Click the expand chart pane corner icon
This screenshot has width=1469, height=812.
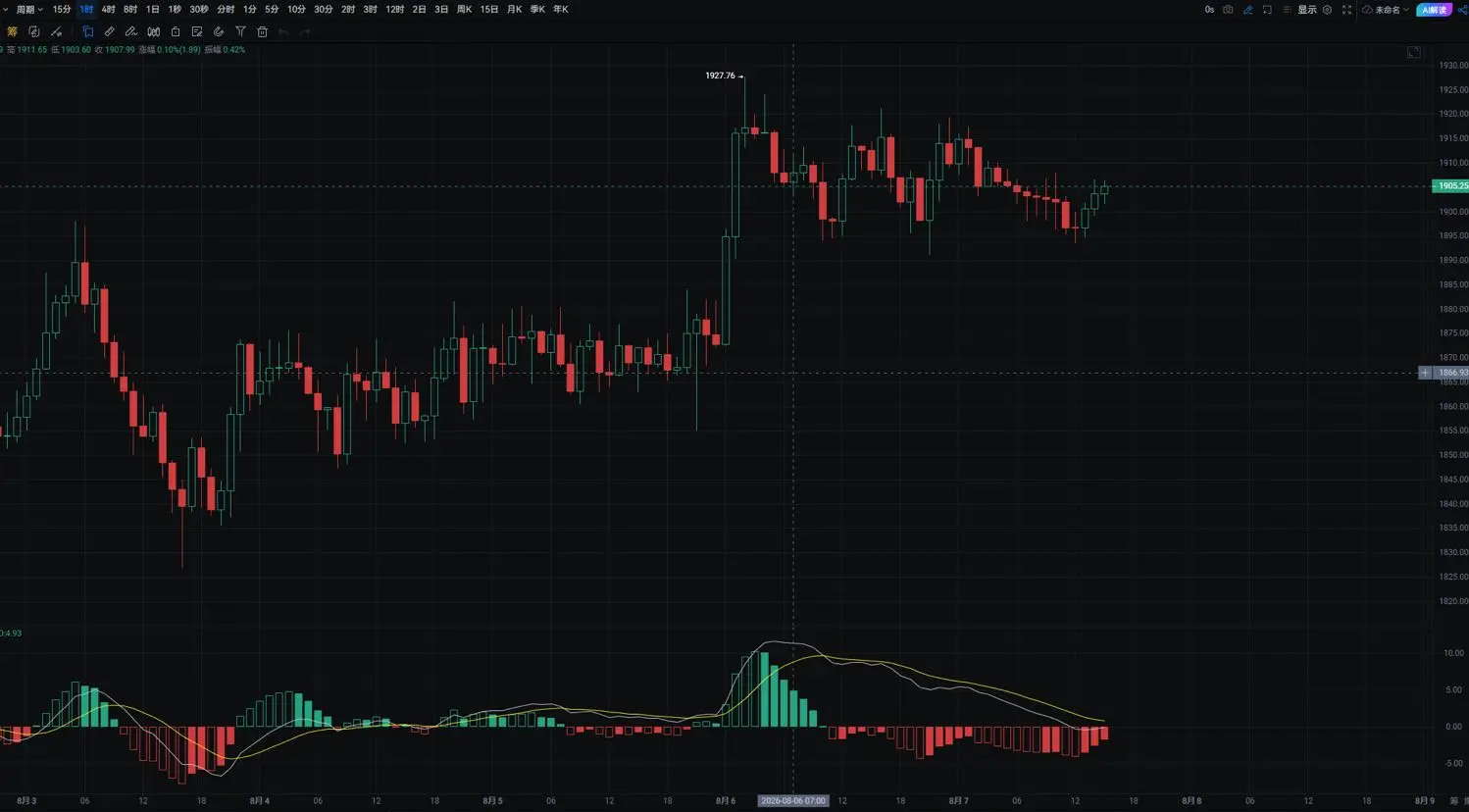click(x=1413, y=52)
